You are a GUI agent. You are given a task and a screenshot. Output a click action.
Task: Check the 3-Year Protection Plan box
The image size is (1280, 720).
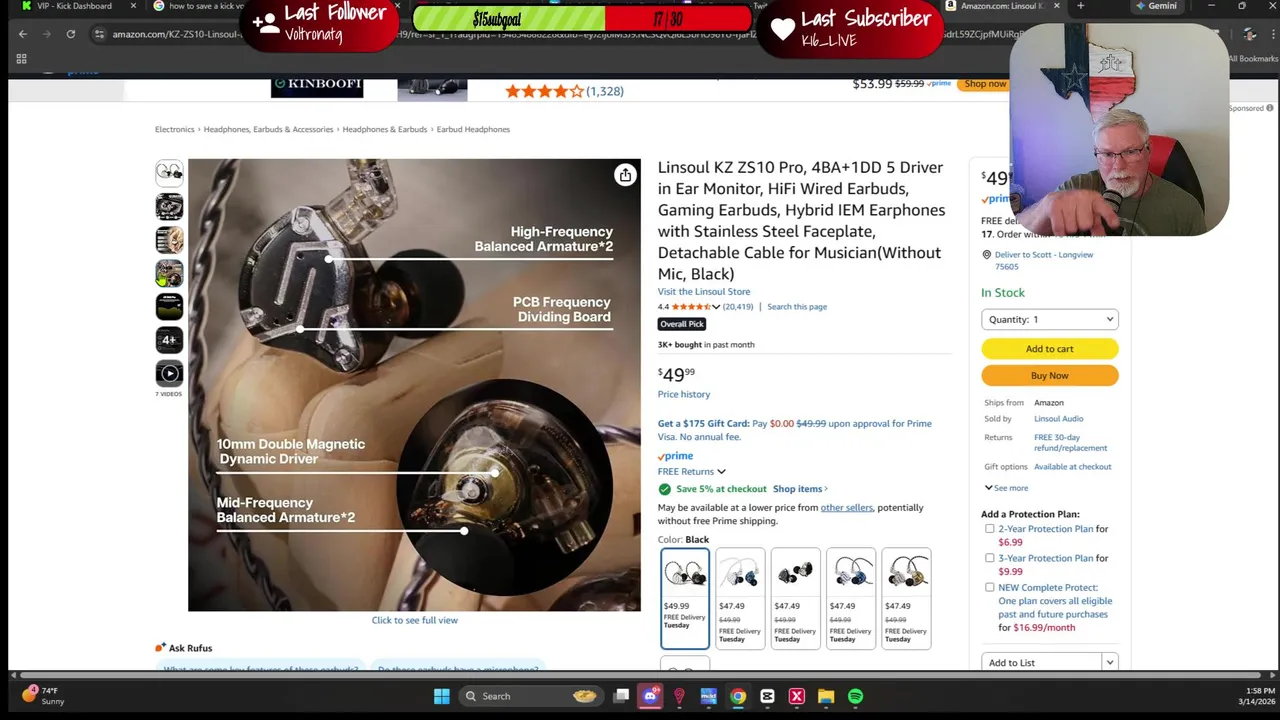[990, 558]
